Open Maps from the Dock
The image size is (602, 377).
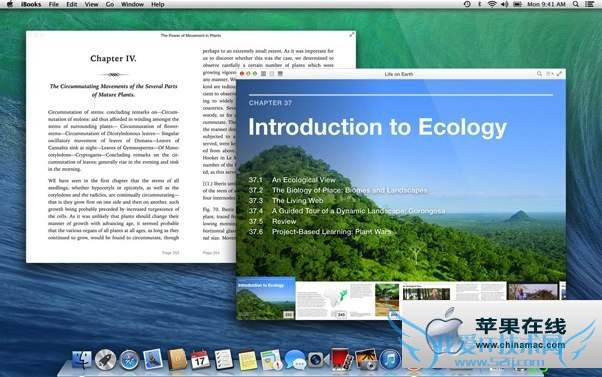click(x=271, y=360)
